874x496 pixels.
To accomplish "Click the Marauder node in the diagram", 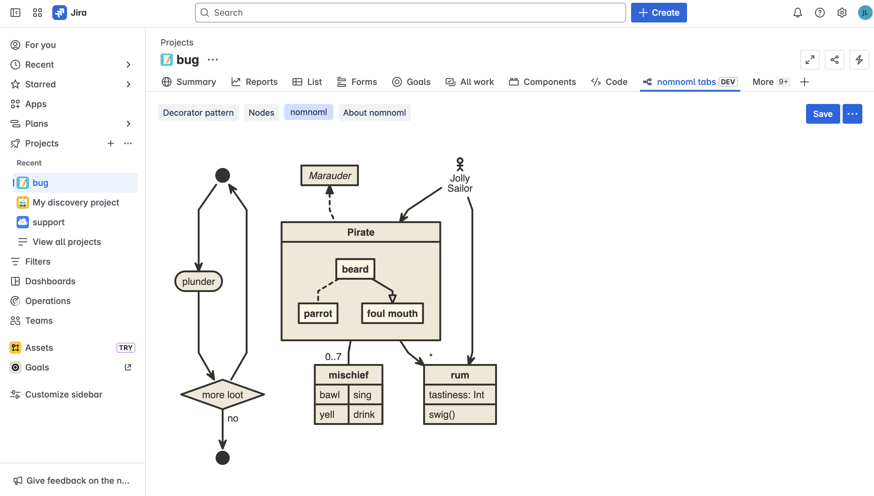I will click(x=330, y=176).
